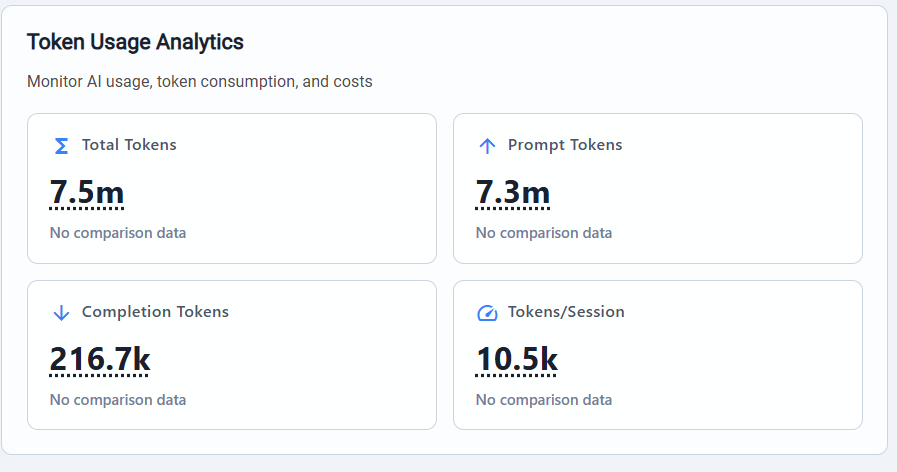This screenshot has height=472, width=897.
Task: Click the down arrow icon beside Completion Tokens
Action: (61, 313)
